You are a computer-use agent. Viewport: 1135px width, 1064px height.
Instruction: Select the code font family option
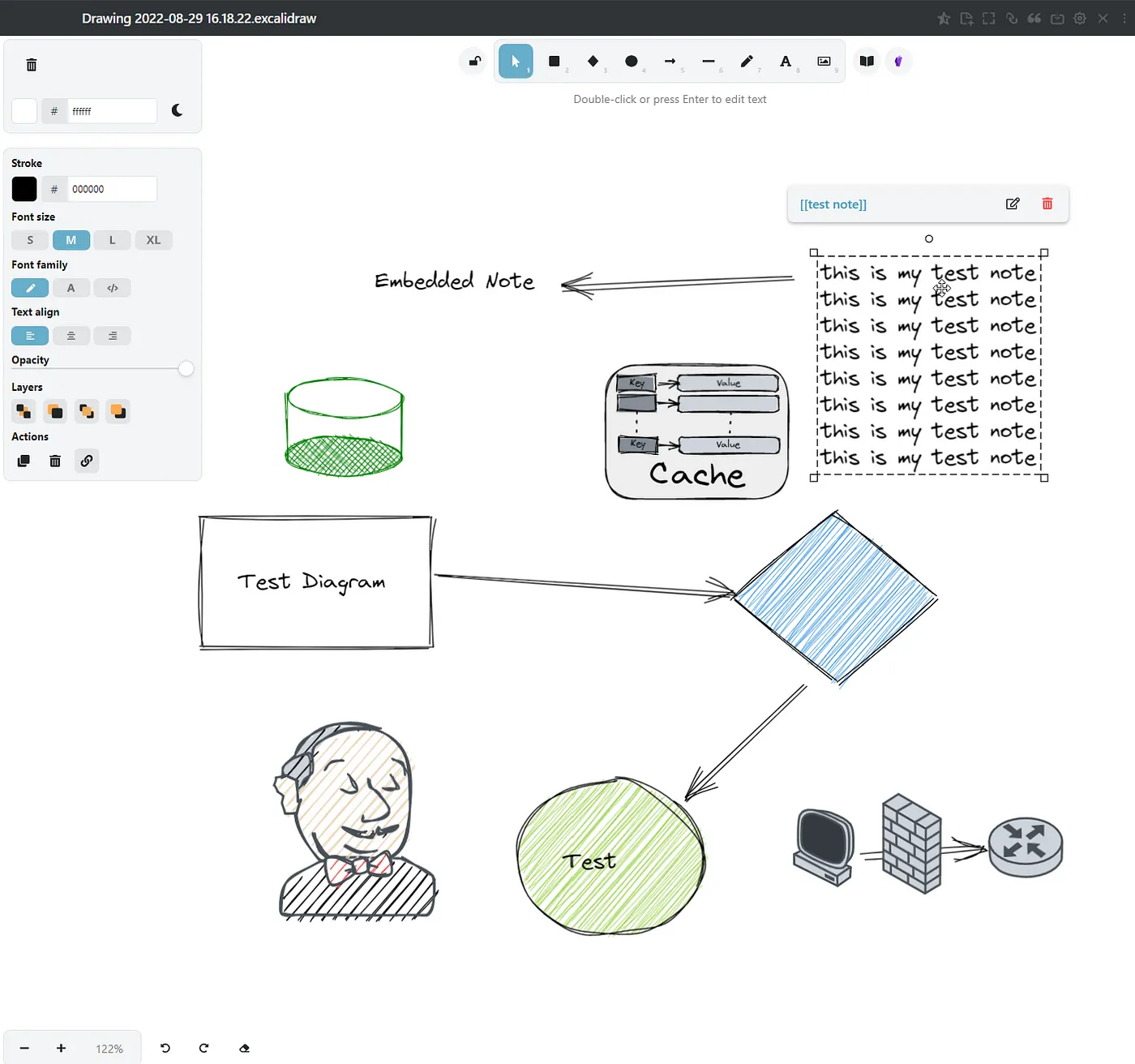(x=113, y=288)
